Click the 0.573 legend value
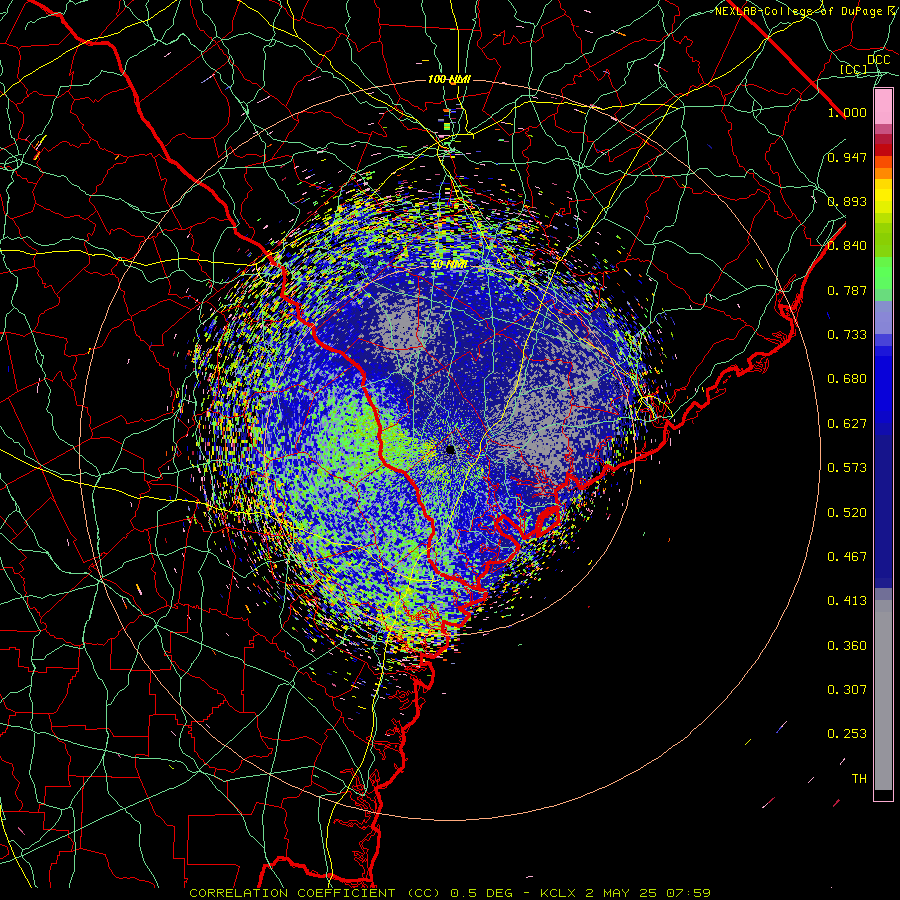 847,468
